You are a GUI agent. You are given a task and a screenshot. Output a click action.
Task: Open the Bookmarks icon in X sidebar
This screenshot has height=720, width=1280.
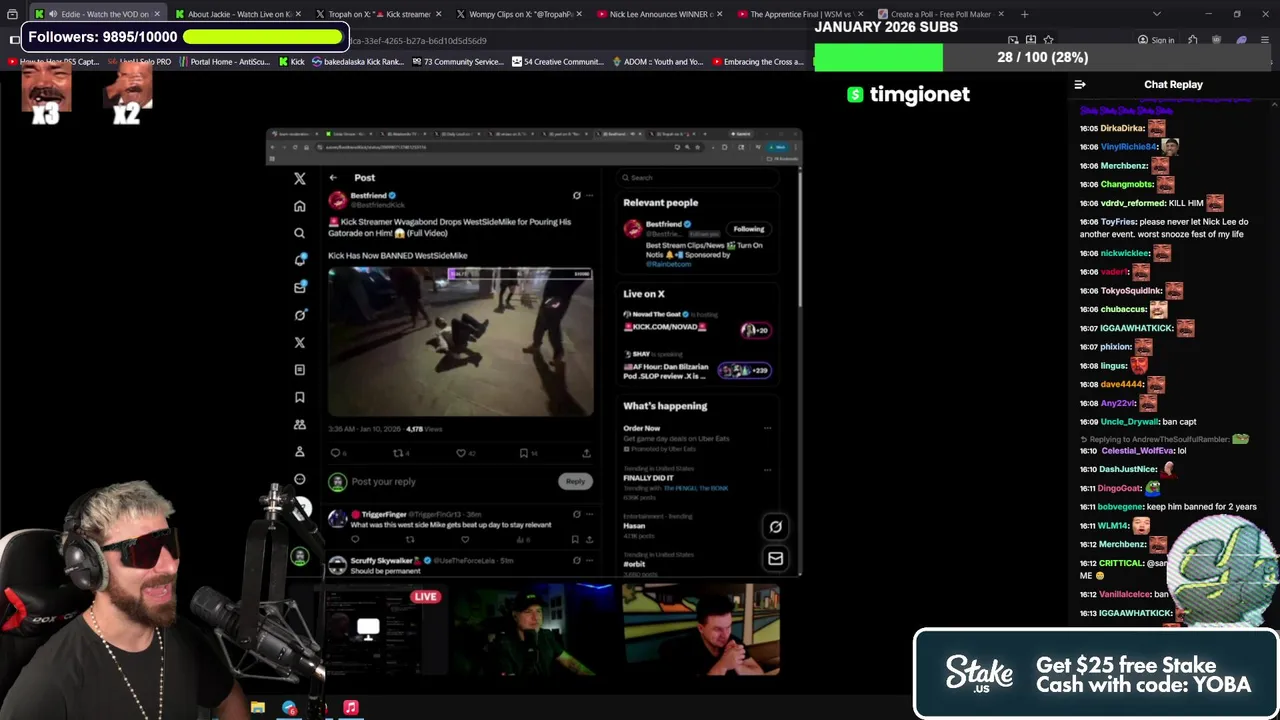click(299, 397)
